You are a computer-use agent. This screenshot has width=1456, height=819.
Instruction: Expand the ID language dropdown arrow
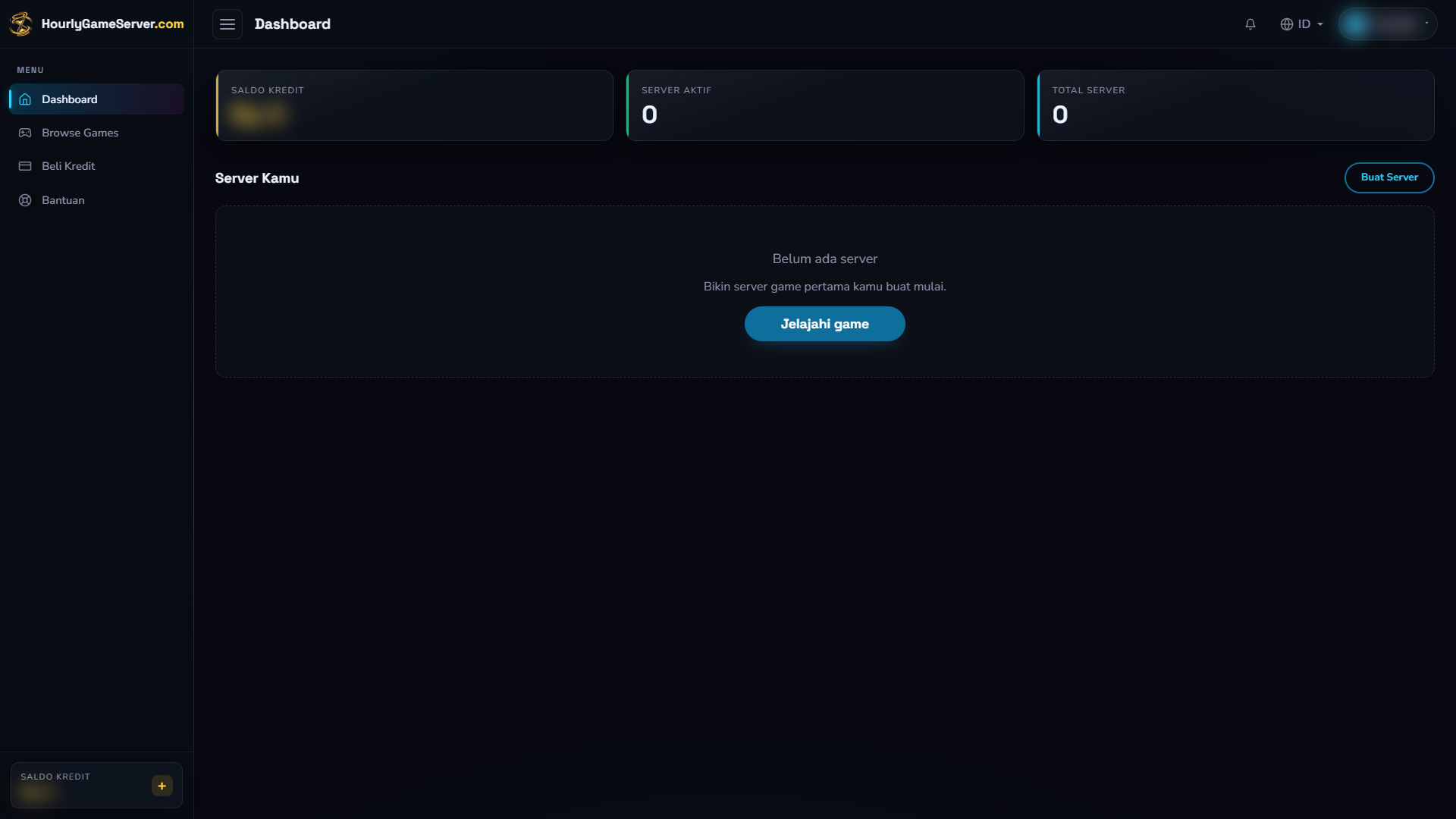tap(1320, 24)
